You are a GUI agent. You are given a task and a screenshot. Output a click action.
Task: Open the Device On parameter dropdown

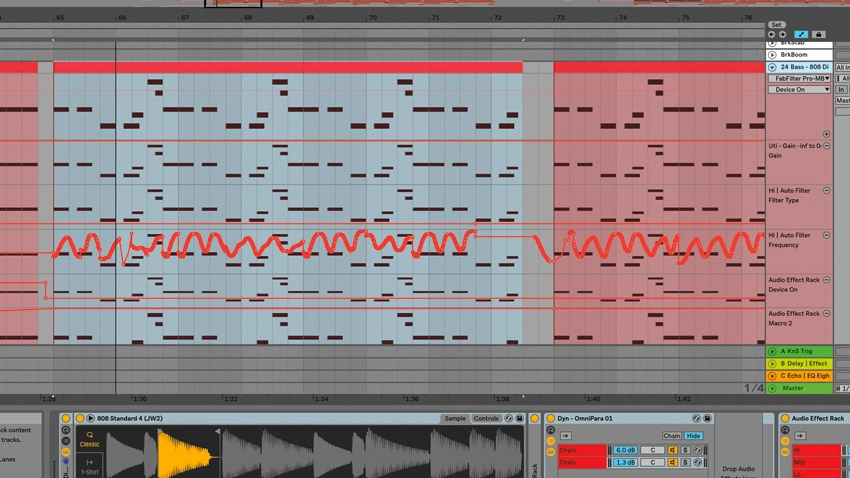[800, 89]
